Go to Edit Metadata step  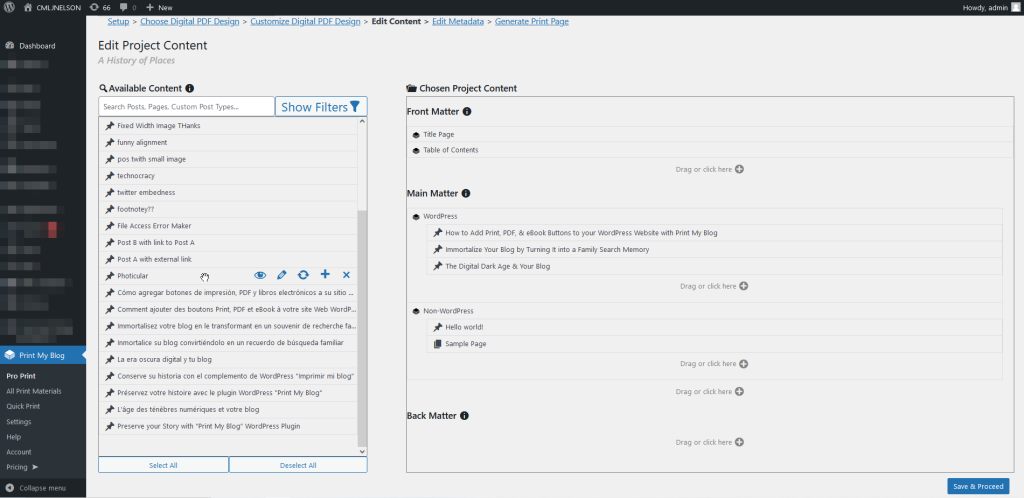[458, 22]
